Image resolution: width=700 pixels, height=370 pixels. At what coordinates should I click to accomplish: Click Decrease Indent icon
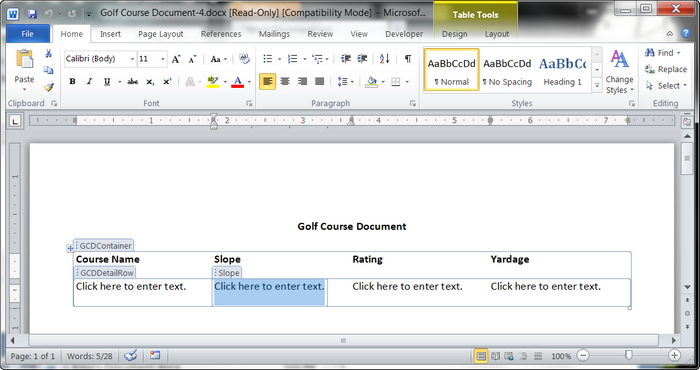(346, 59)
